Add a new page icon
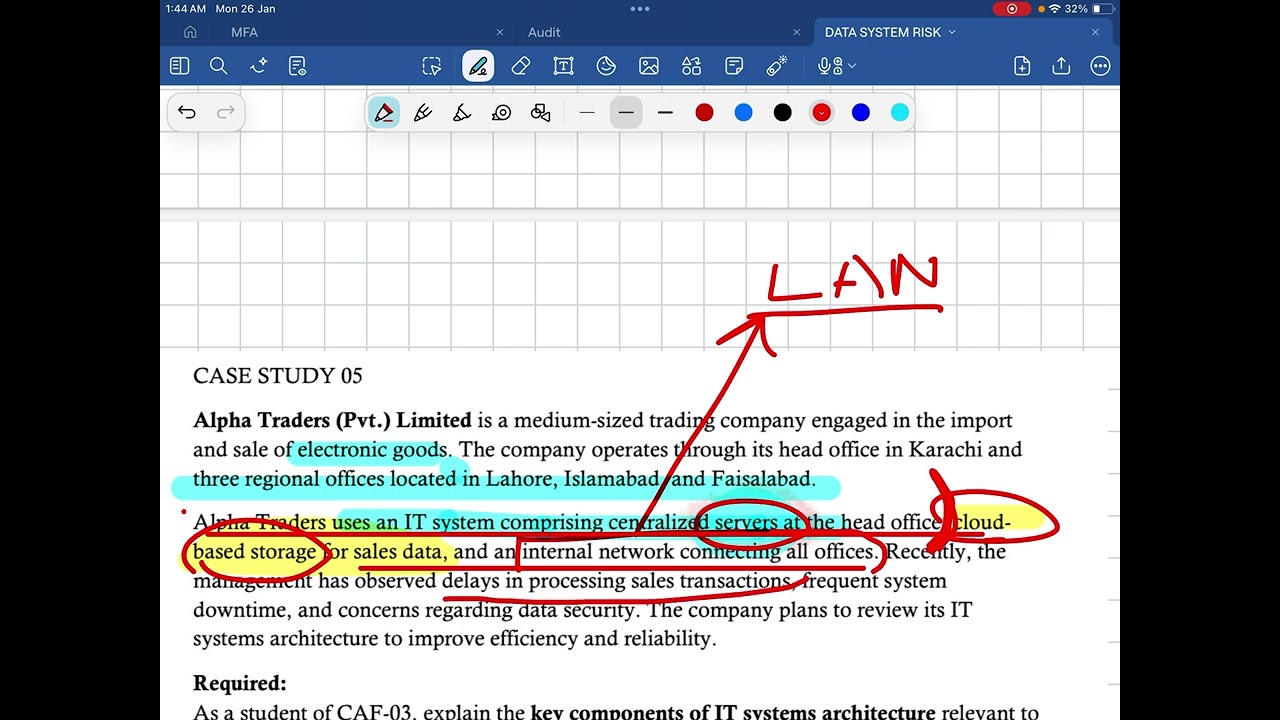1280x720 pixels. 1022,66
